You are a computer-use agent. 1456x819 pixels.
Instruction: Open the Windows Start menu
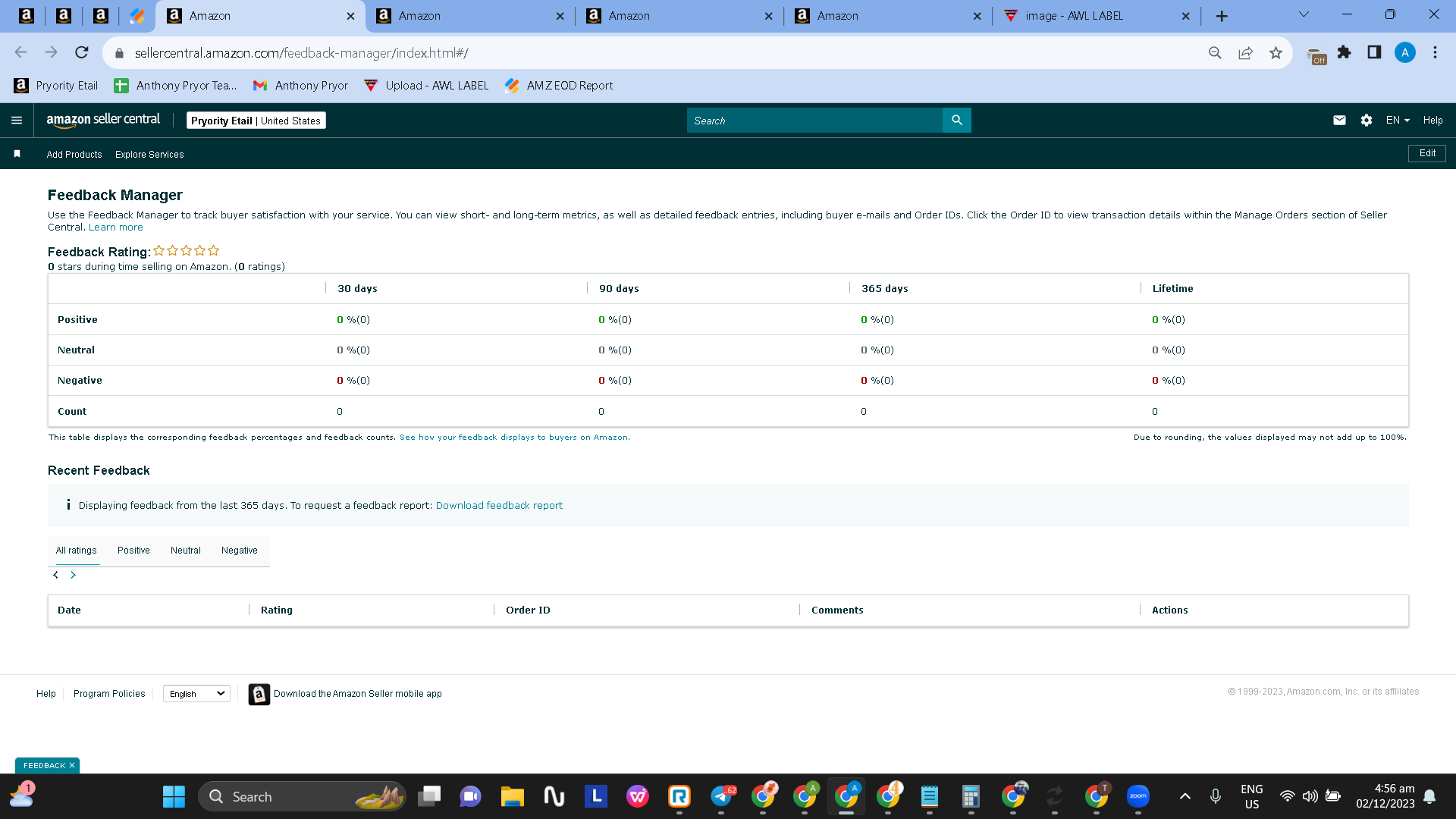[x=174, y=796]
